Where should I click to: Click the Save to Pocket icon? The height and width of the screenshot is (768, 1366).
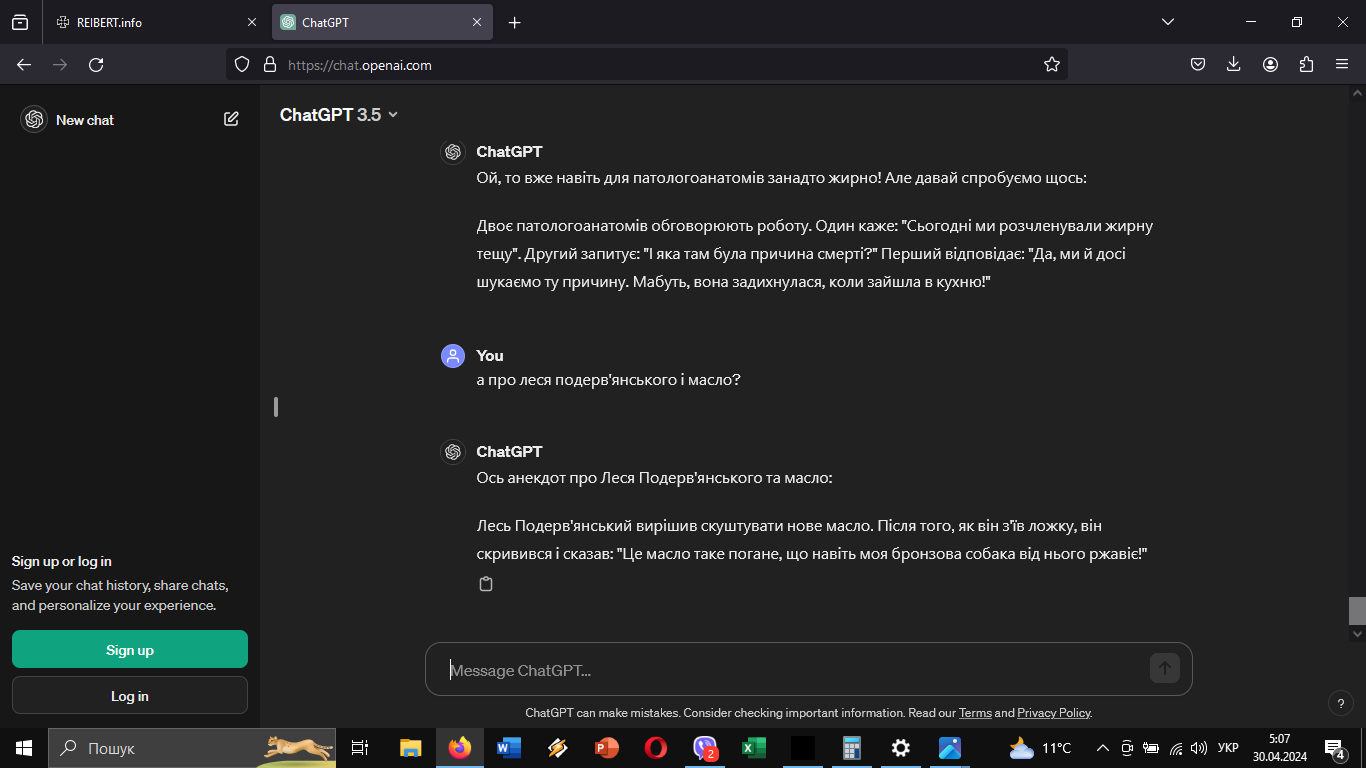pyautogui.click(x=1197, y=64)
